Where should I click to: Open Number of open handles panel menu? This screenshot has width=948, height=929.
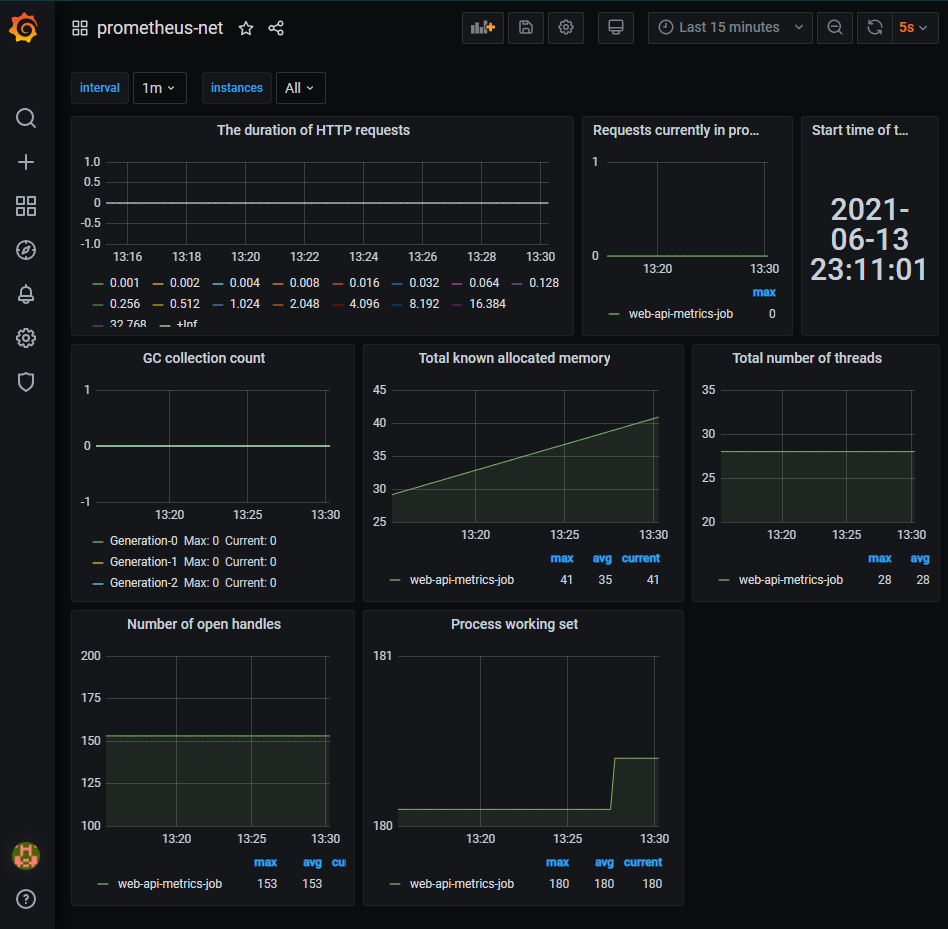204,624
